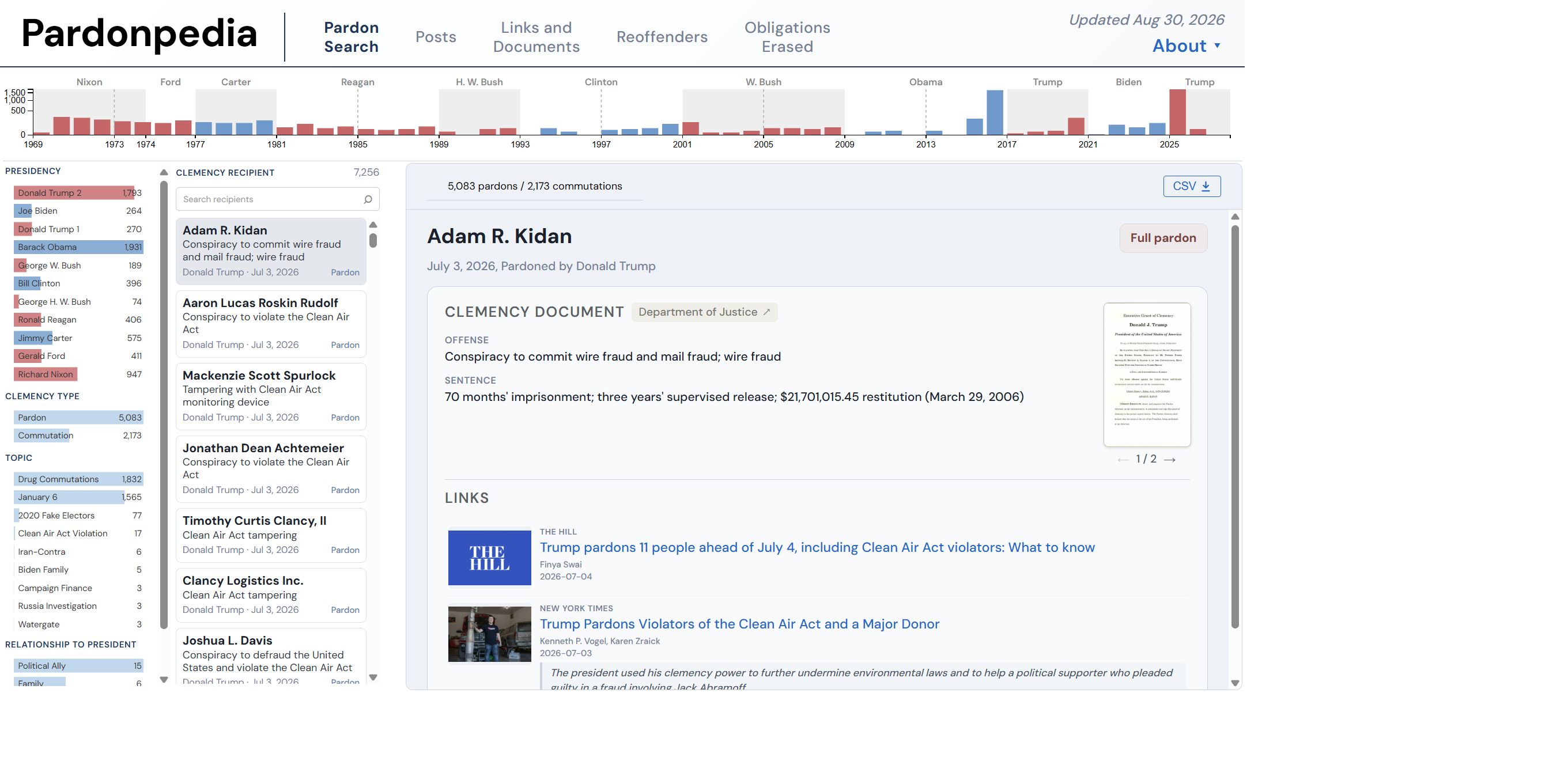Open the About dropdown menu
Viewport: 1549px width, 784px height.
[1186, 46]
